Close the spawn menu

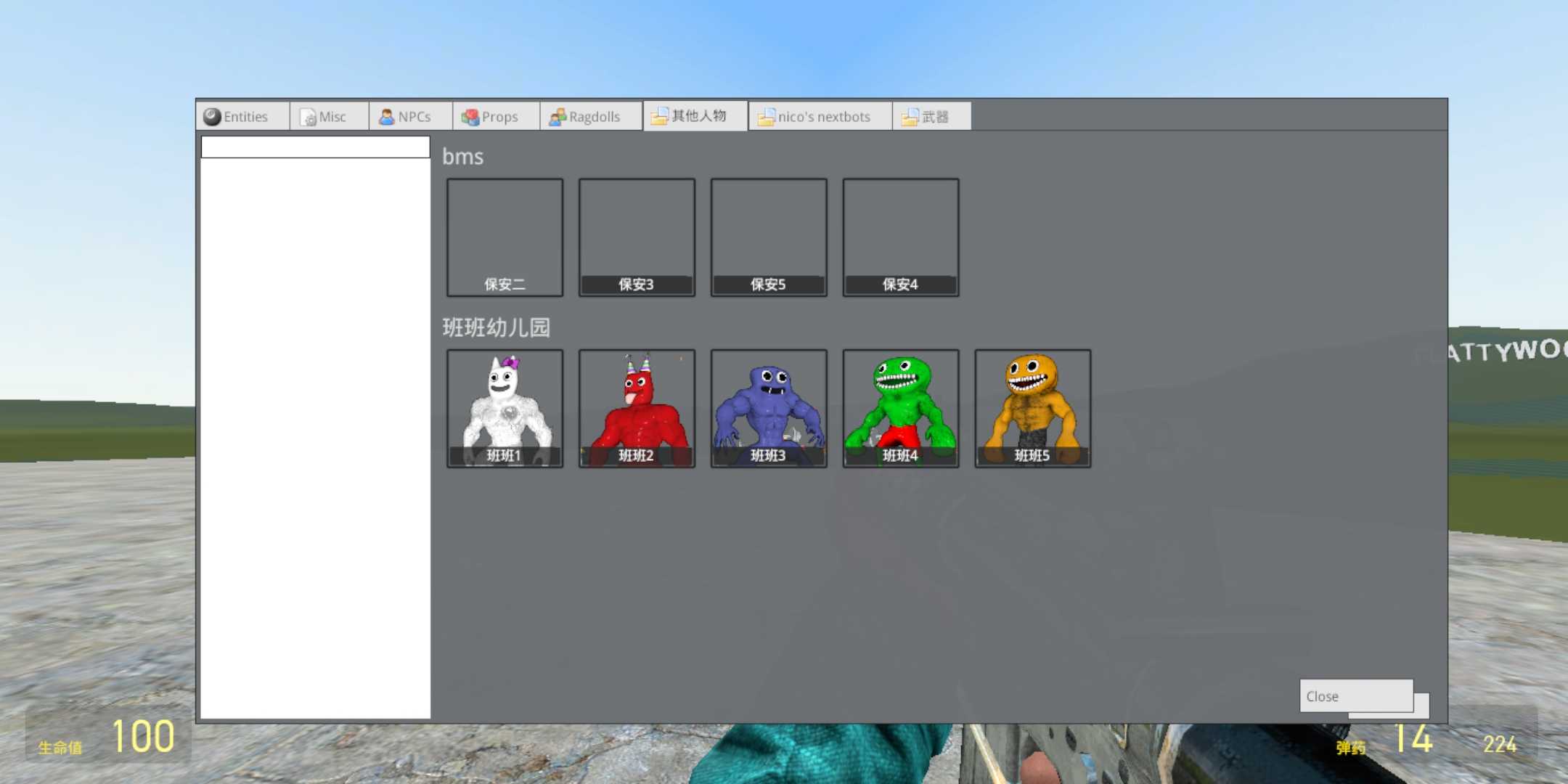[1356, 696]
